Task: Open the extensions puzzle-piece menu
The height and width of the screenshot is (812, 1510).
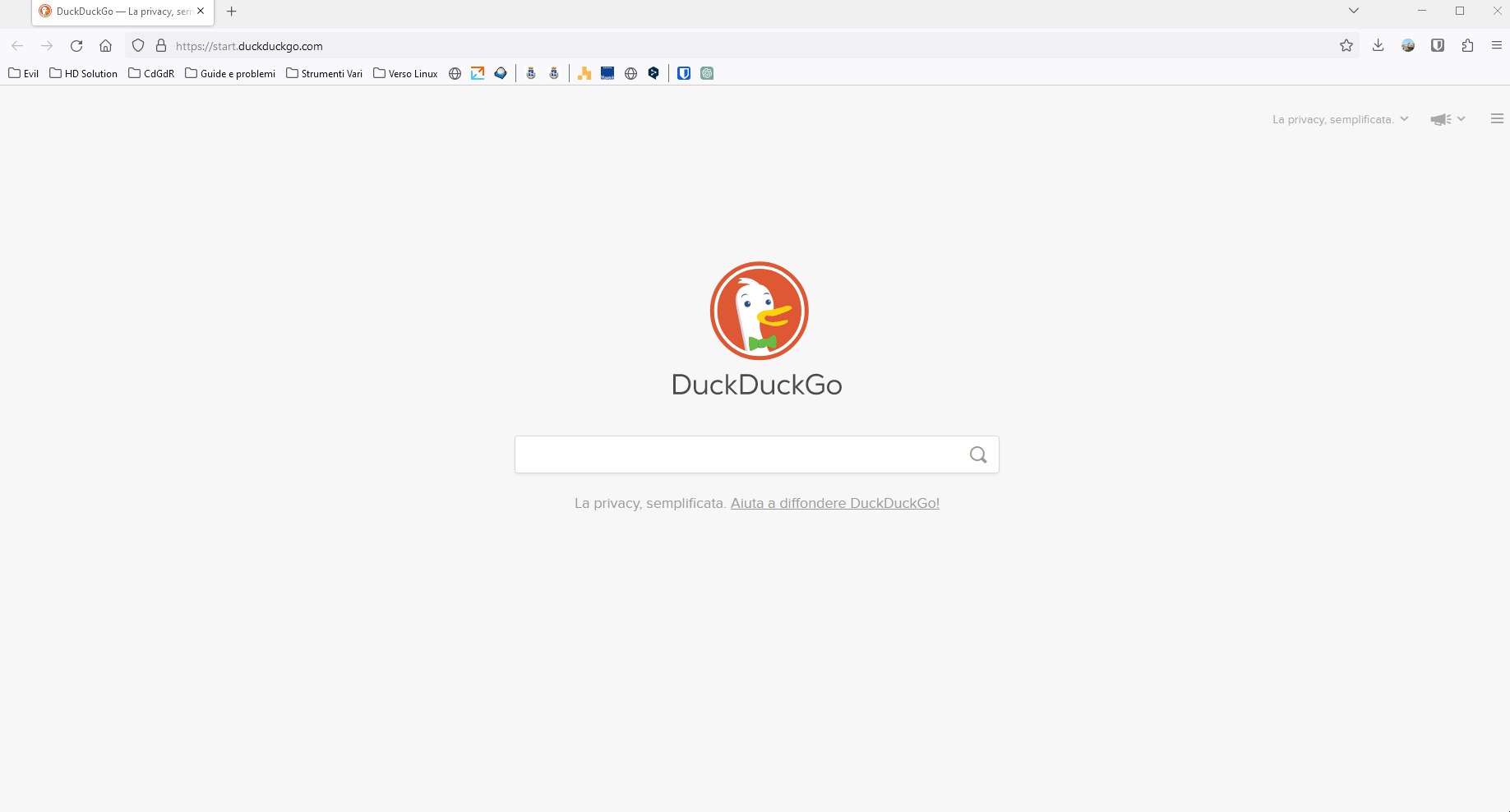Action: (x=1467, y=46)
